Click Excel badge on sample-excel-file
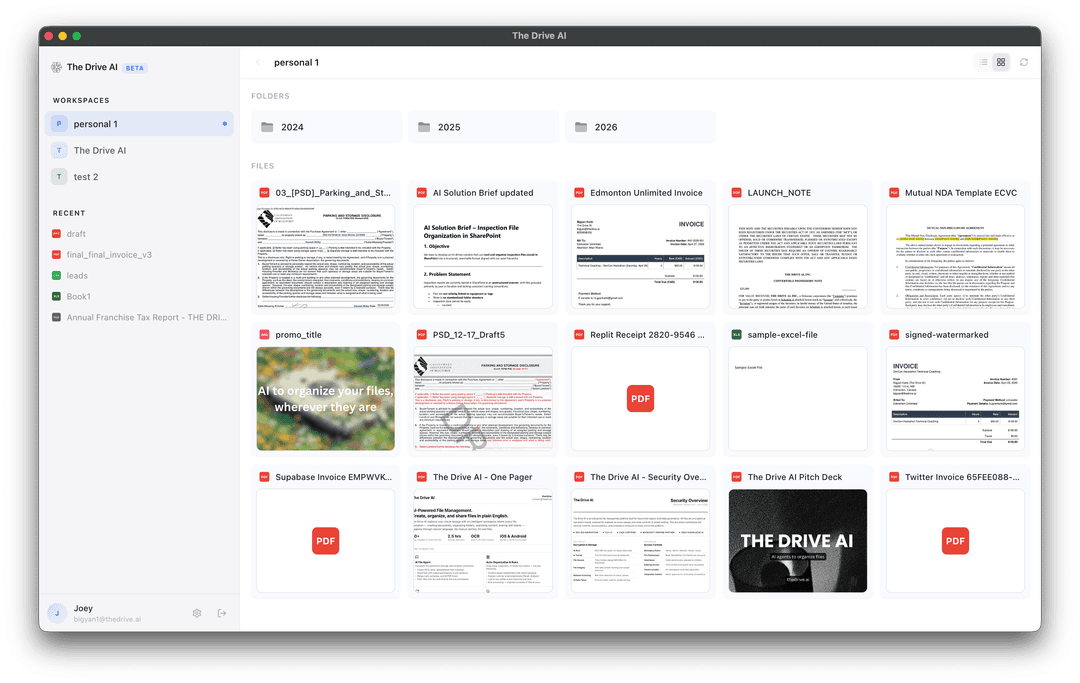The height and width of the screenshot is (683, 1080). pos(736,335)
